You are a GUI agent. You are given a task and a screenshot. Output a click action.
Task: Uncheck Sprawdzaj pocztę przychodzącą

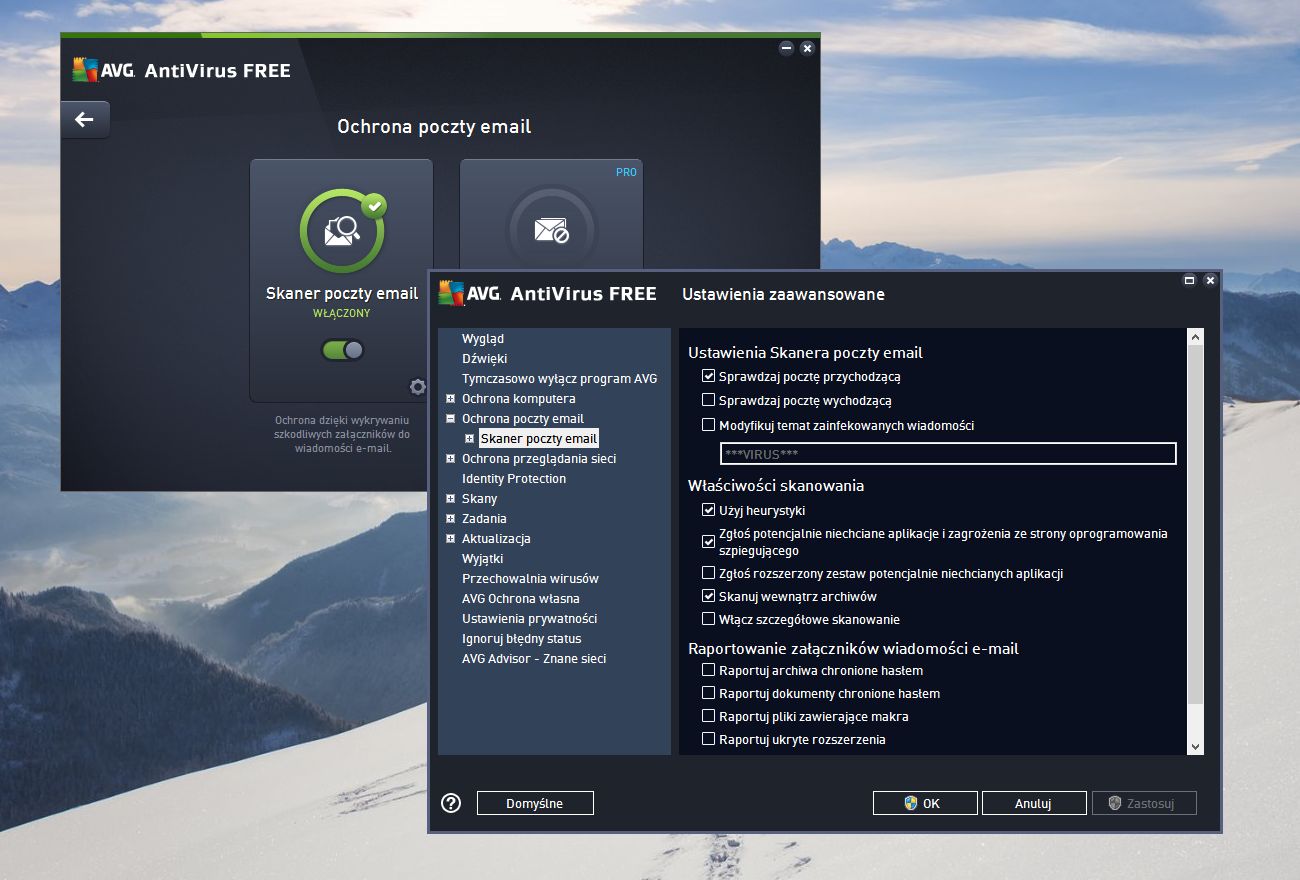[709, 376]
